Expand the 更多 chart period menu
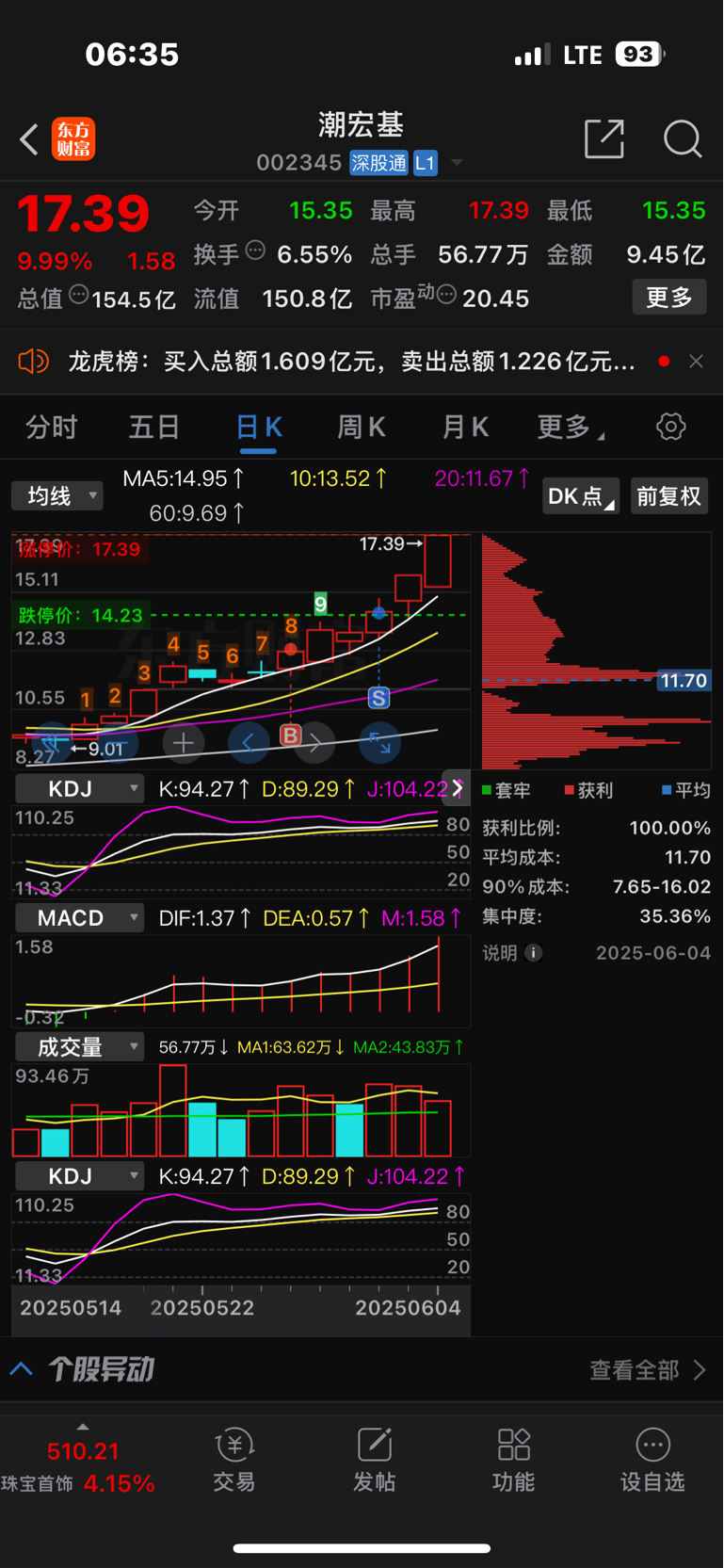Screen dimensions: 724x1568 tap(571, 428)
